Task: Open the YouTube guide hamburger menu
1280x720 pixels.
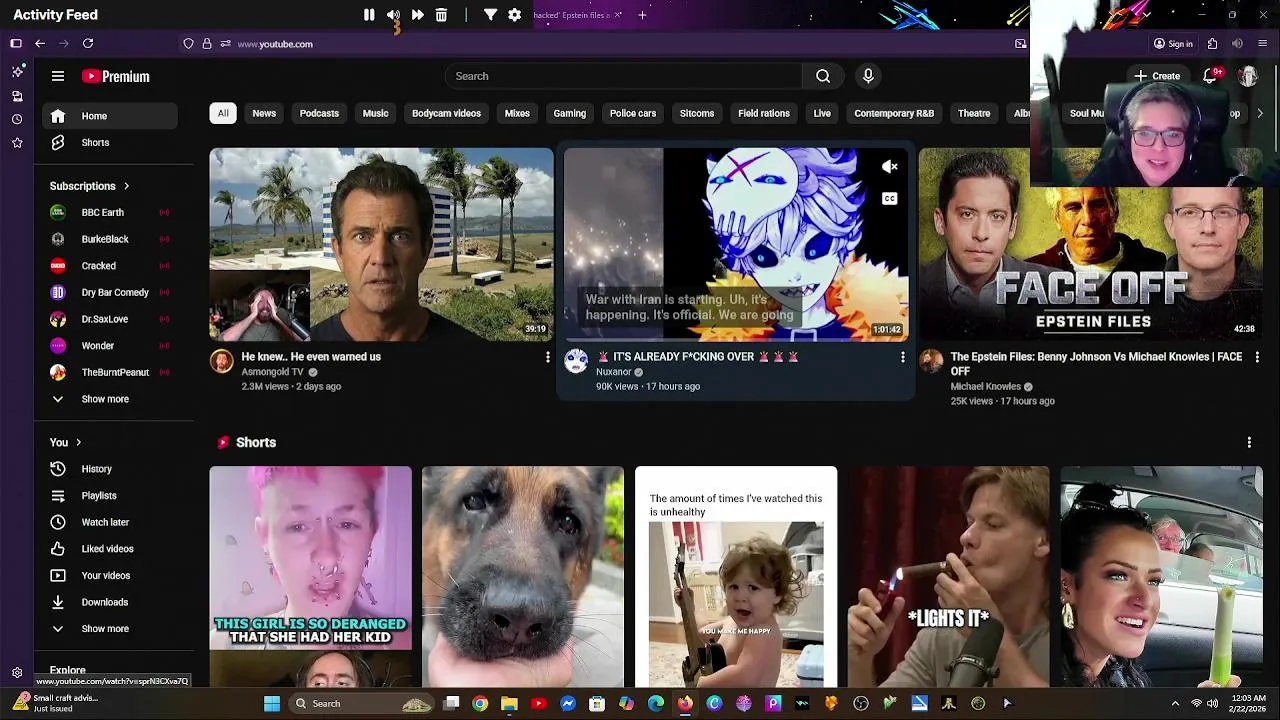Action: coord(58,76)
